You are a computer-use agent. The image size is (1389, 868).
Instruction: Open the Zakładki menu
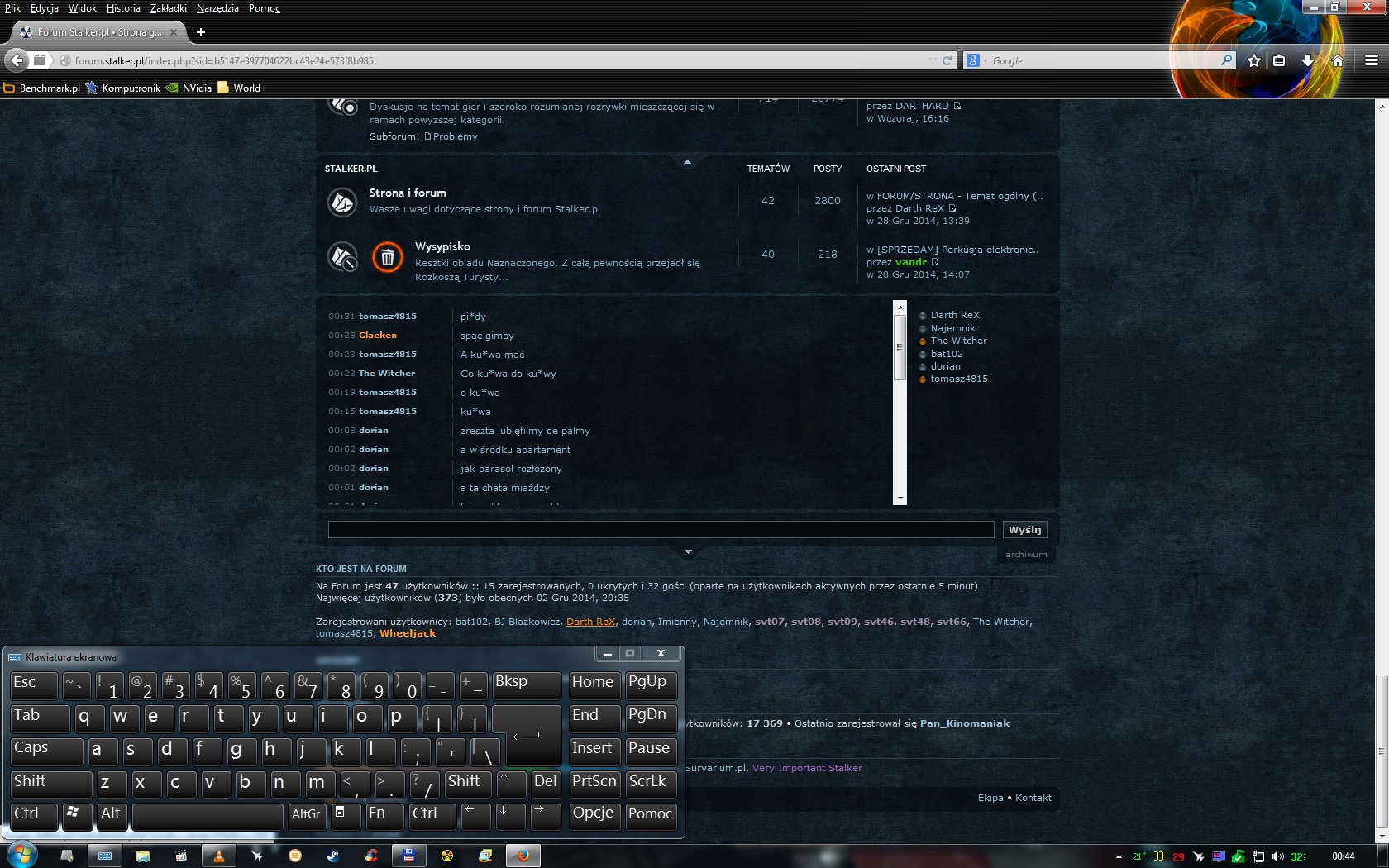pyautogui.click(x=168, y=8)
